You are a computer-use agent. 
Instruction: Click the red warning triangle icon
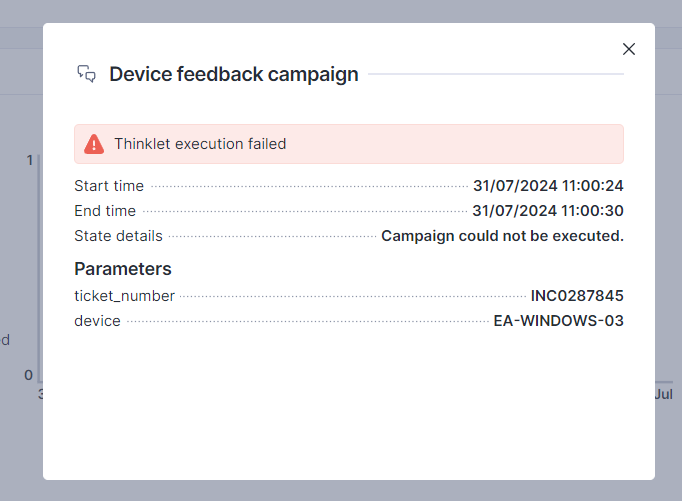point(94,144)
